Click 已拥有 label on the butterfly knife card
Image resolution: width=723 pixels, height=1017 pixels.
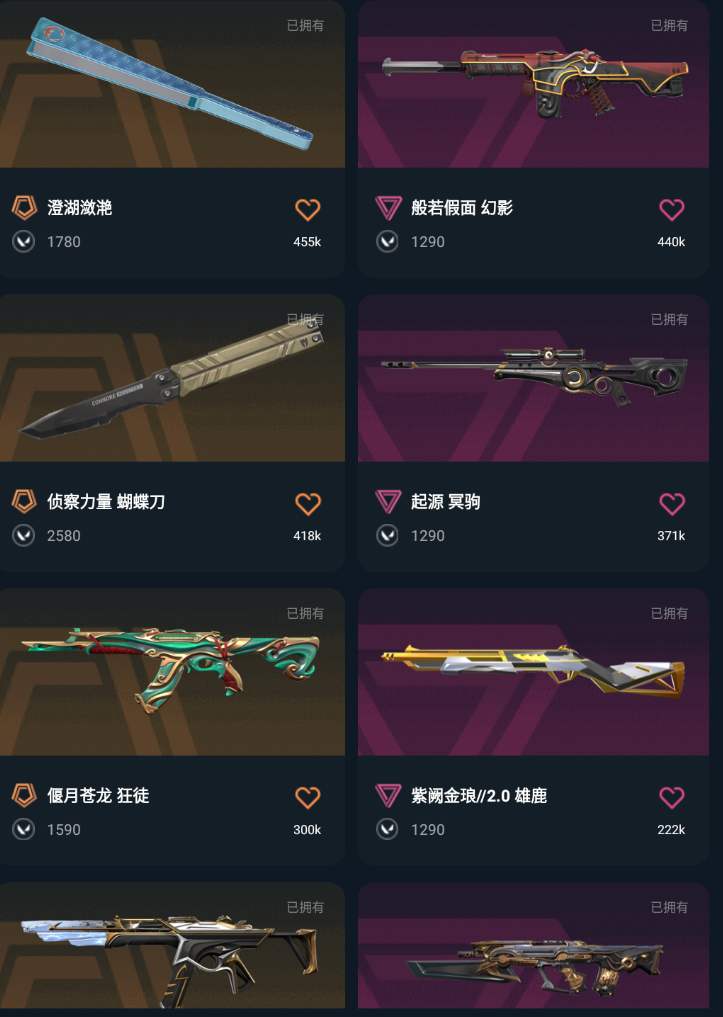305,319
